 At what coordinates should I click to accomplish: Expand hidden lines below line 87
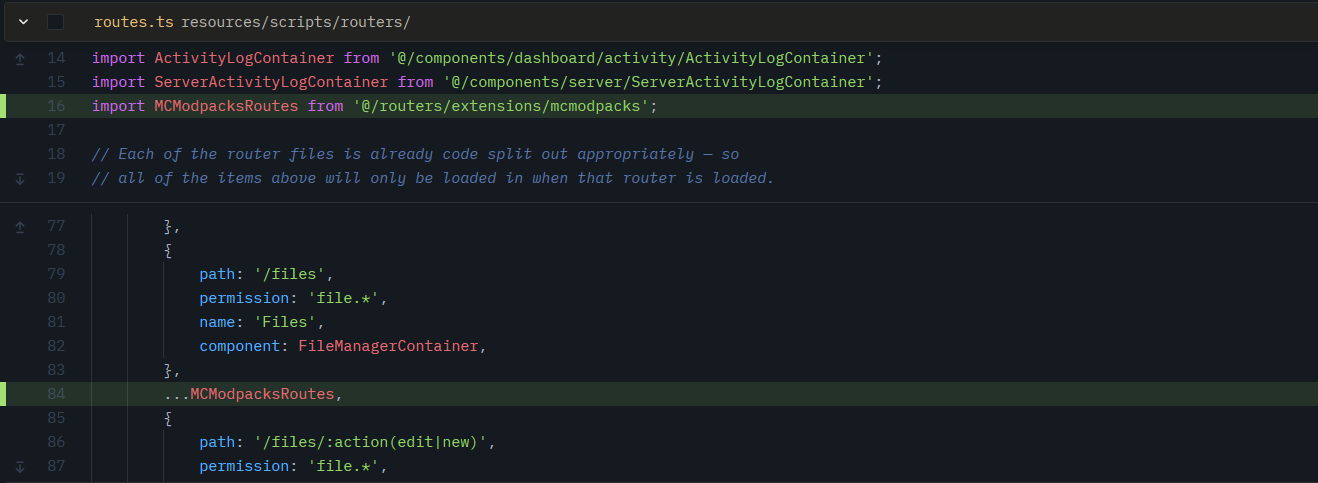[20, 466]
